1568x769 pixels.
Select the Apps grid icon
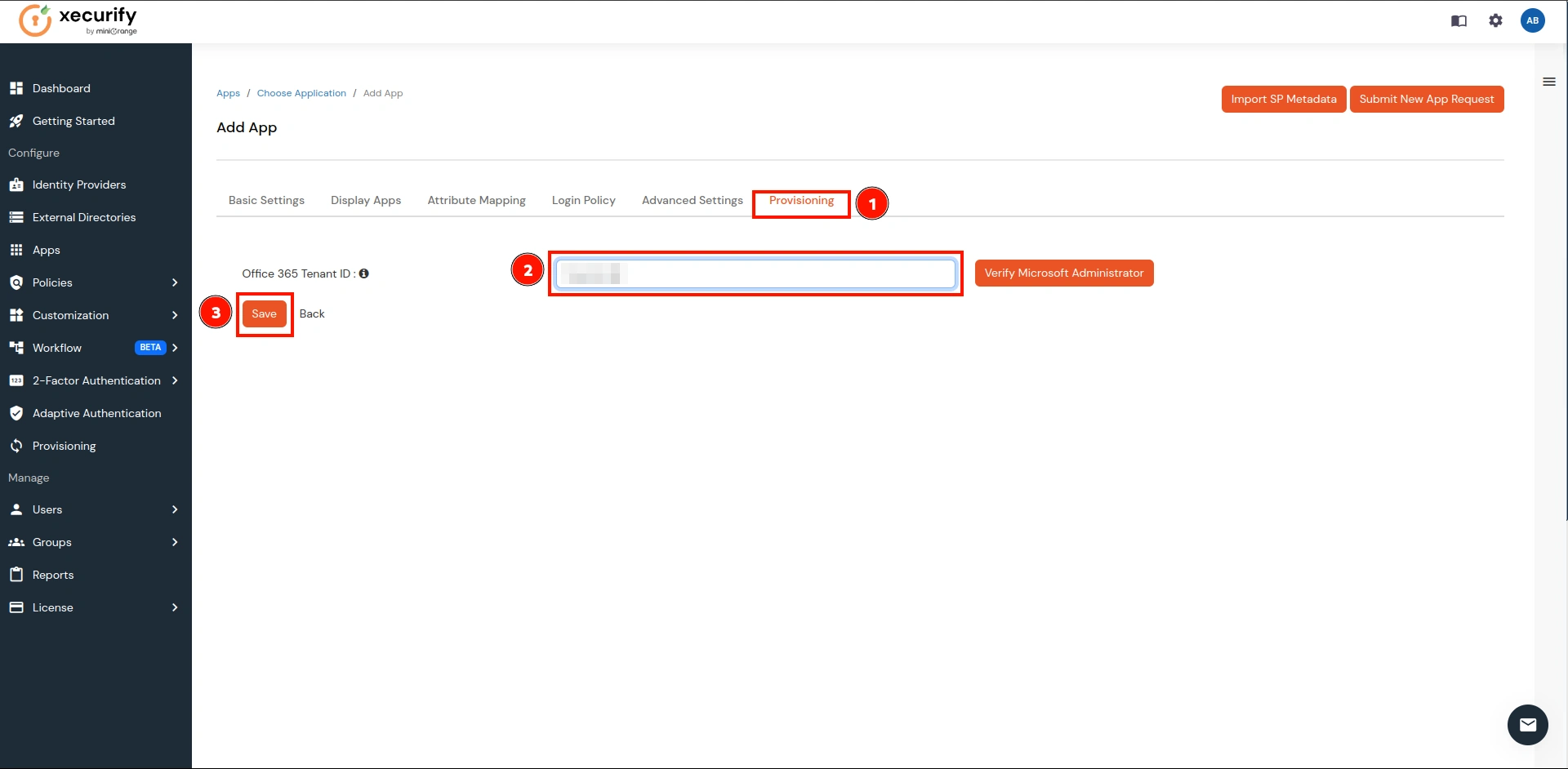point(16,250)
